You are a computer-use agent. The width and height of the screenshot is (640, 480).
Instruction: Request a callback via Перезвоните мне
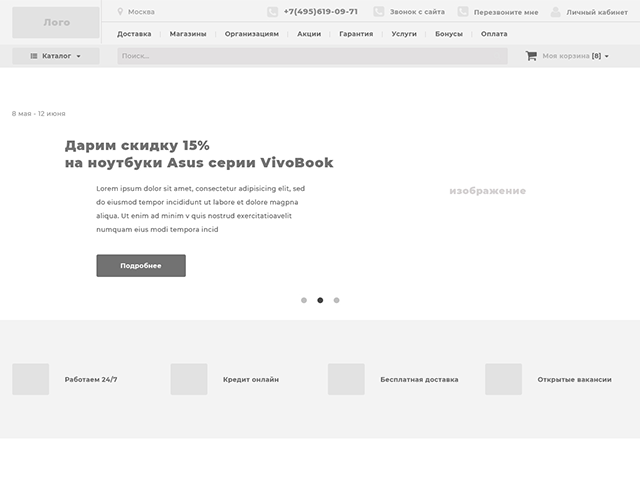[x=506, y=12]
